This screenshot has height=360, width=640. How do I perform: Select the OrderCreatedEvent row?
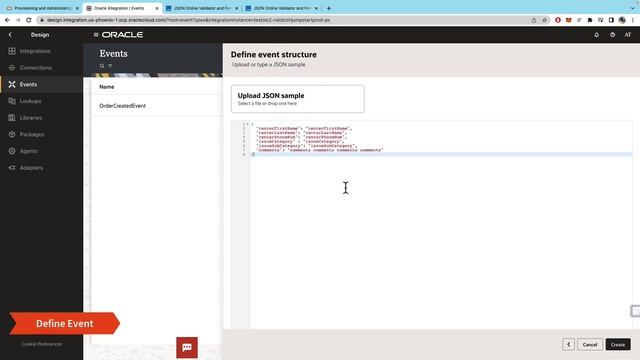click(x=157, y=106)
